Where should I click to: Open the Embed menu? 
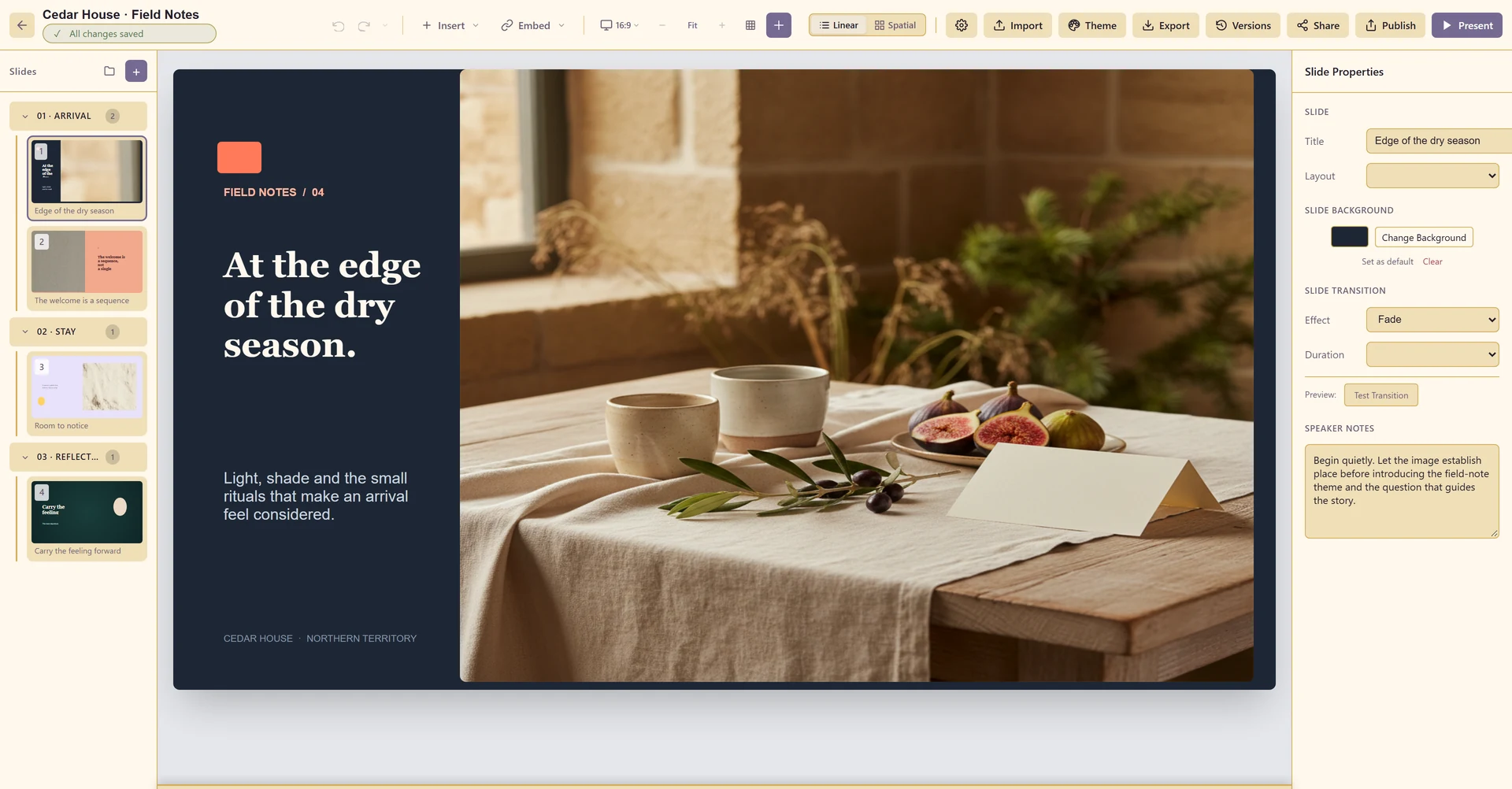click(x=533, y=25)
